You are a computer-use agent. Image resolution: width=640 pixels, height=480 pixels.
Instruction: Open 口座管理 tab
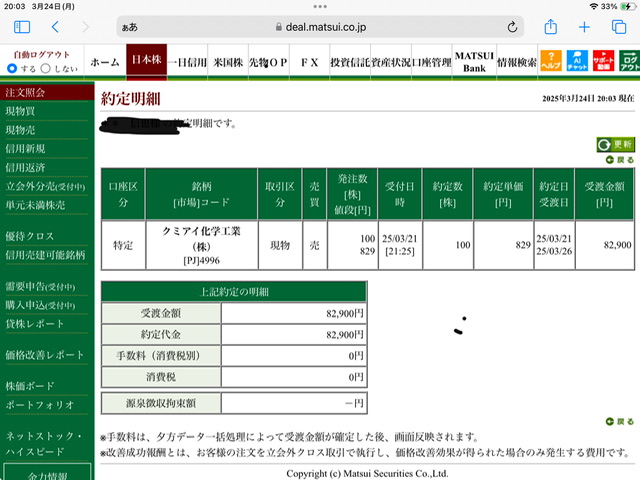point(432,62)
